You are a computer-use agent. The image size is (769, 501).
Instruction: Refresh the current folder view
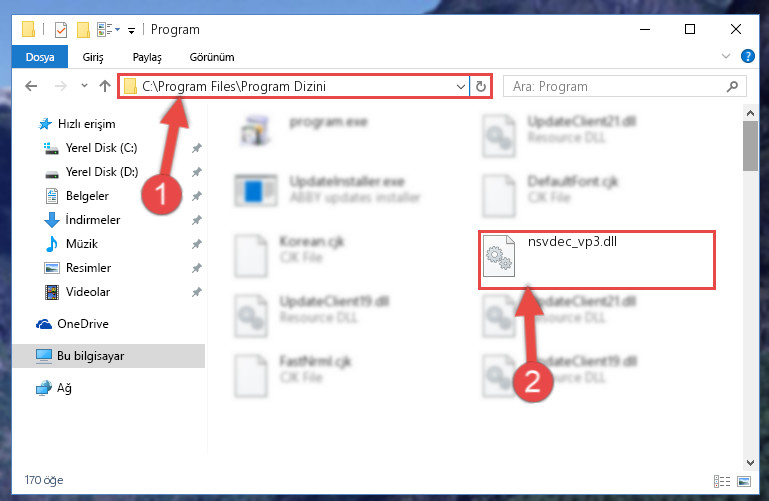(481, 86)
